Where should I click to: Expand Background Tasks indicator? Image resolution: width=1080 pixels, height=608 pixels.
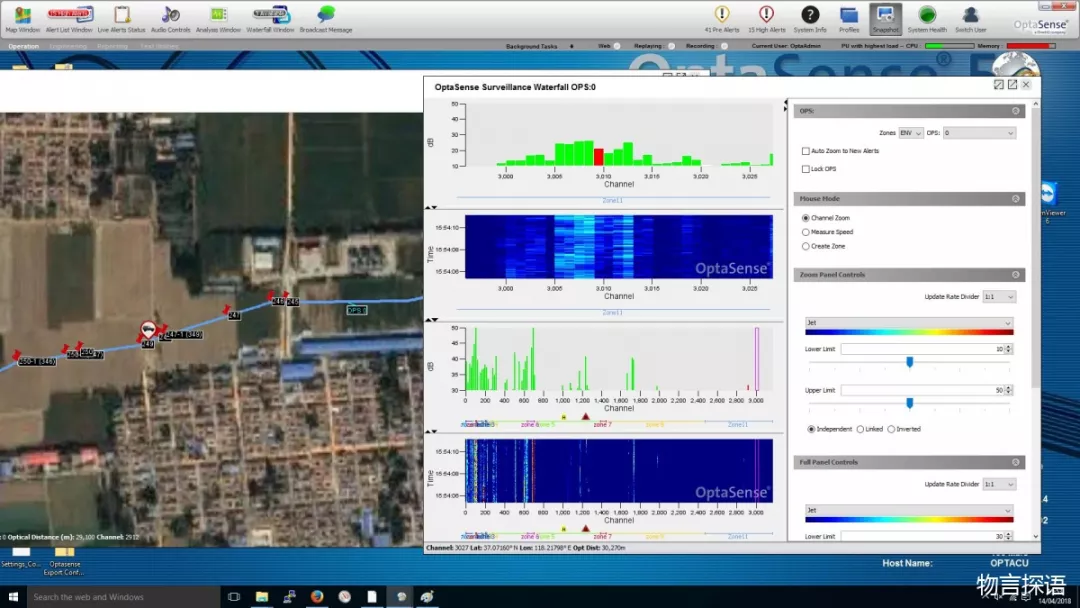pos(571,46)
